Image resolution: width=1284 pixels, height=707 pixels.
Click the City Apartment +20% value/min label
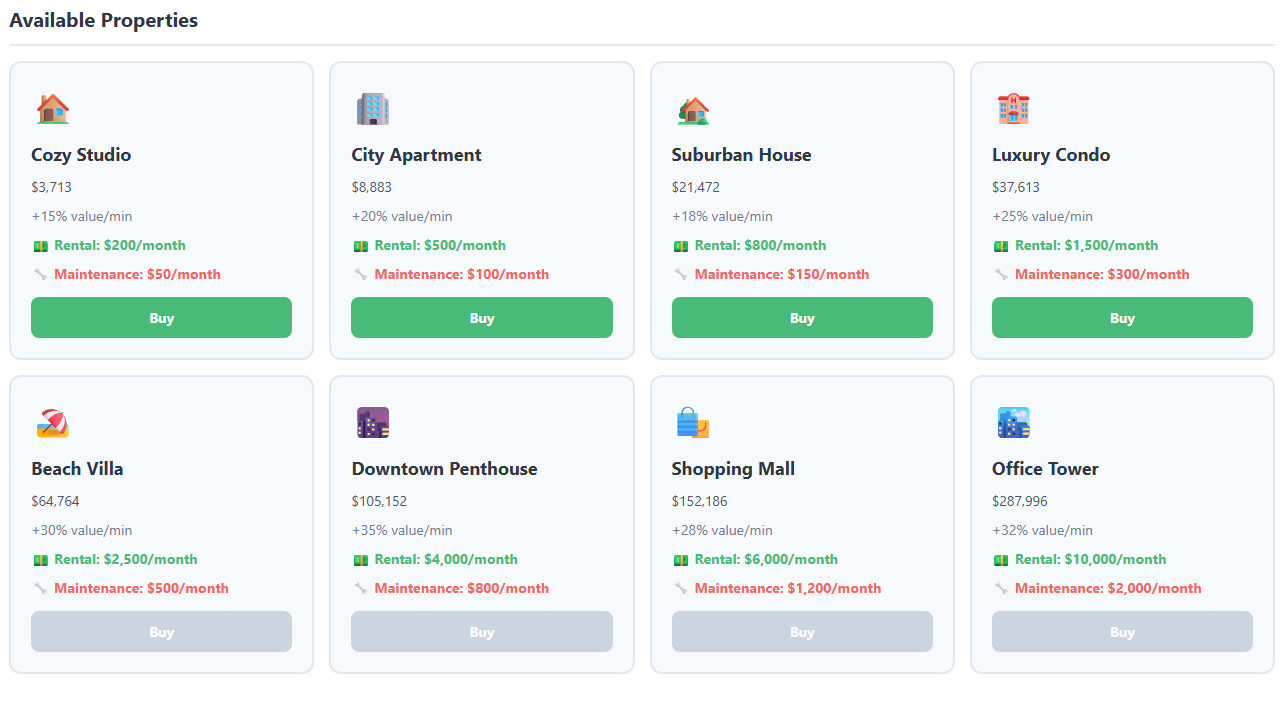coord(402,216)
